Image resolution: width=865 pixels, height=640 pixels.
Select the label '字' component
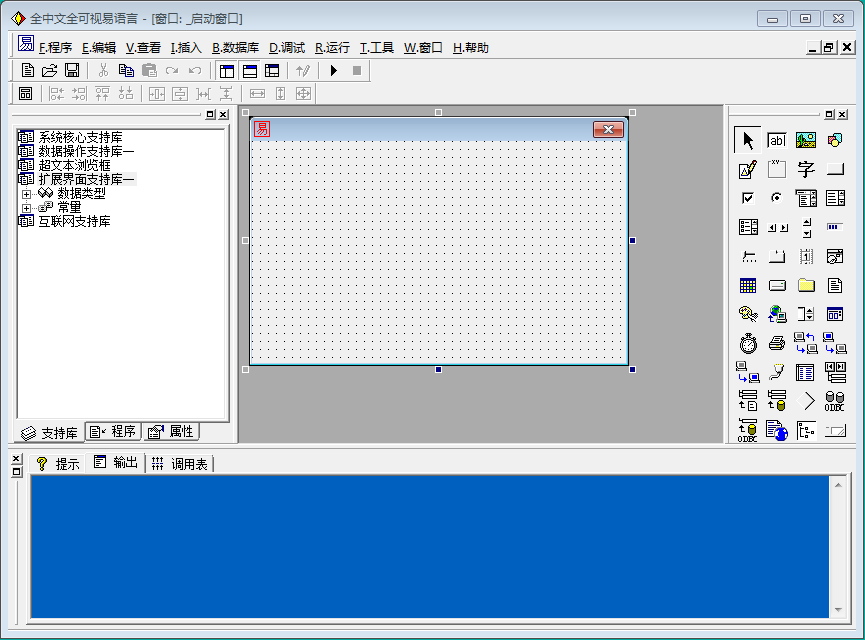click(806, 169)
